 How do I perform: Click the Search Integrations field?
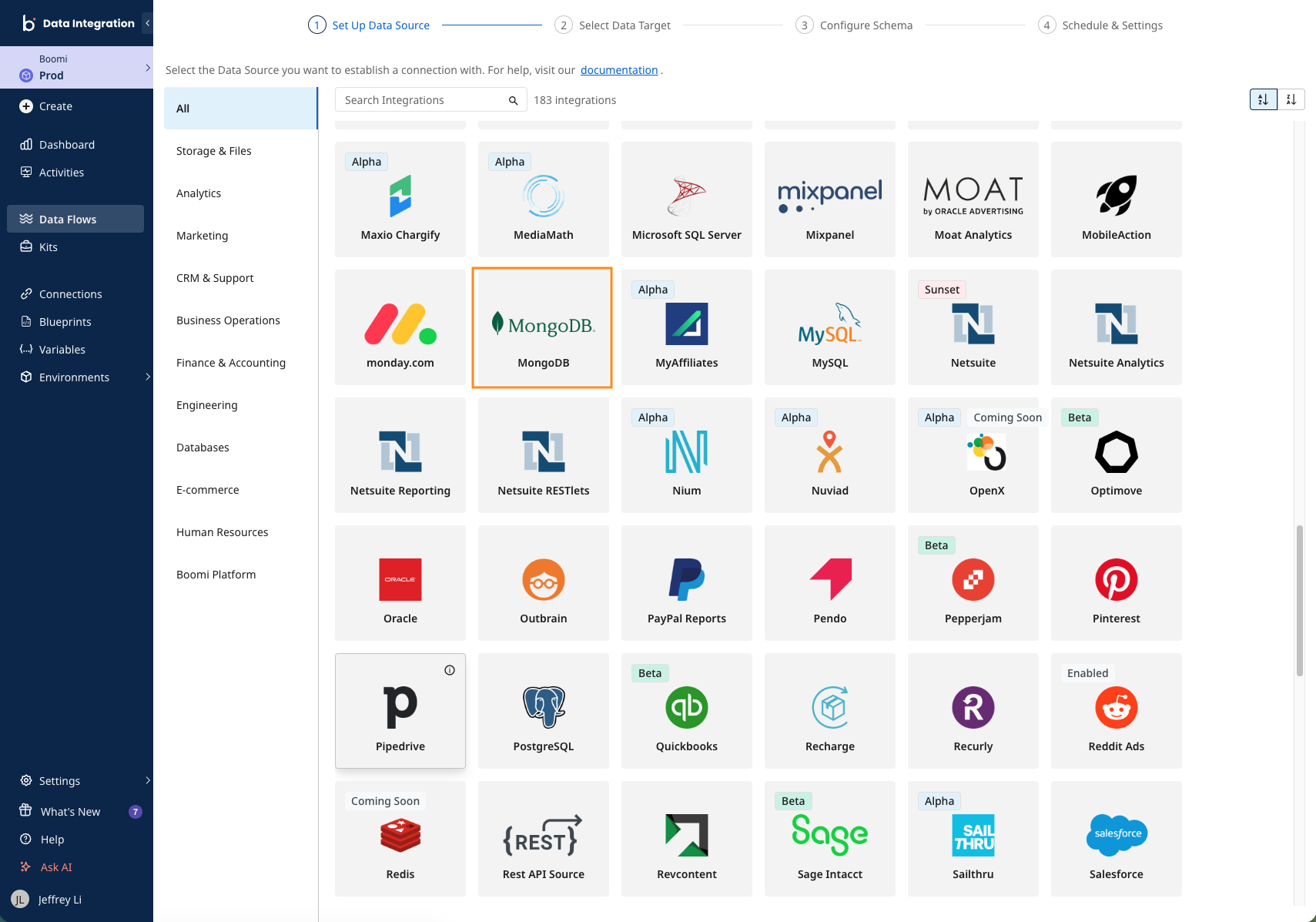pyautogui.click(x=431, y=100)
